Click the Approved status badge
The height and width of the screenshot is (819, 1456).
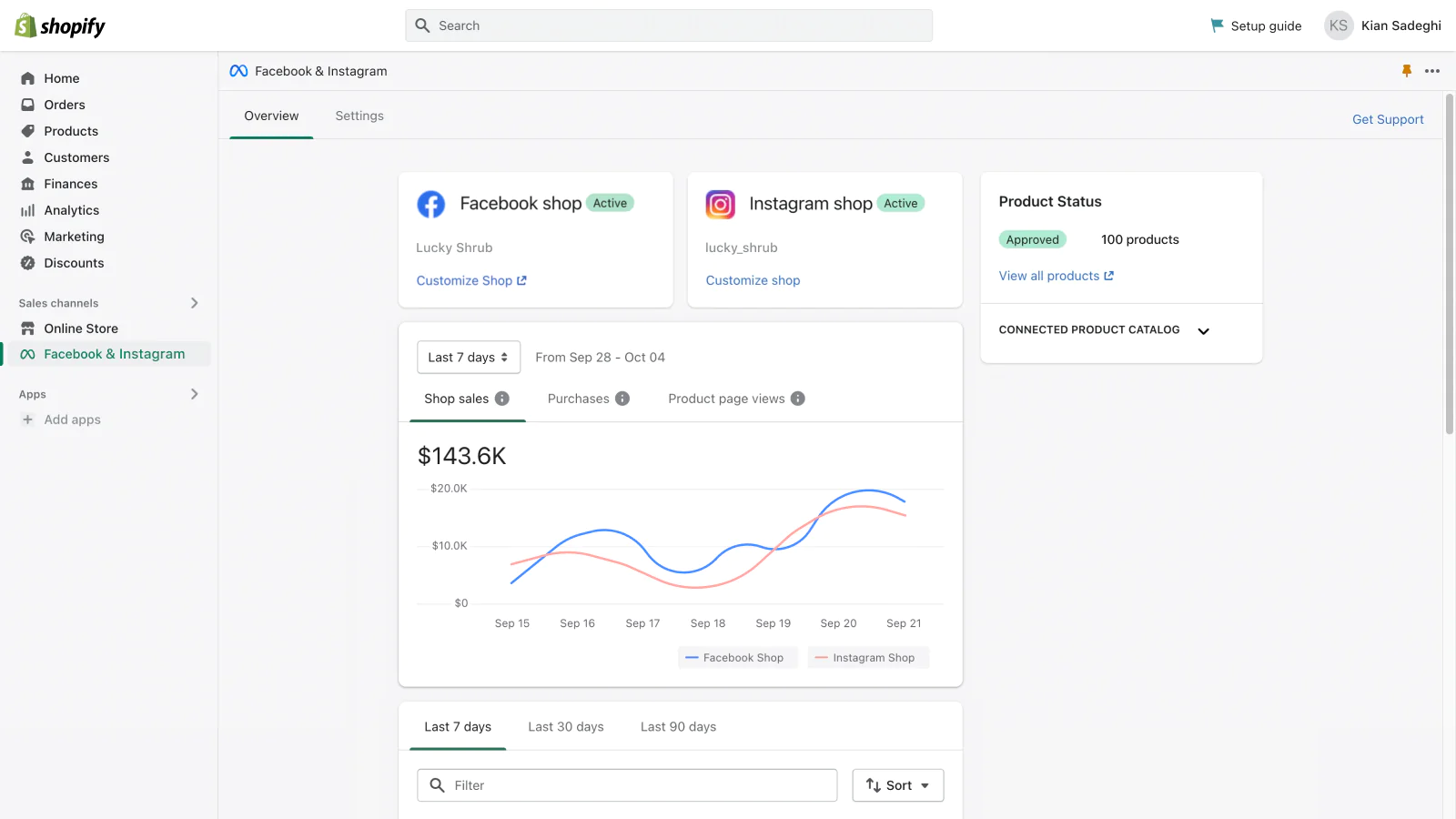(1033, 239)
